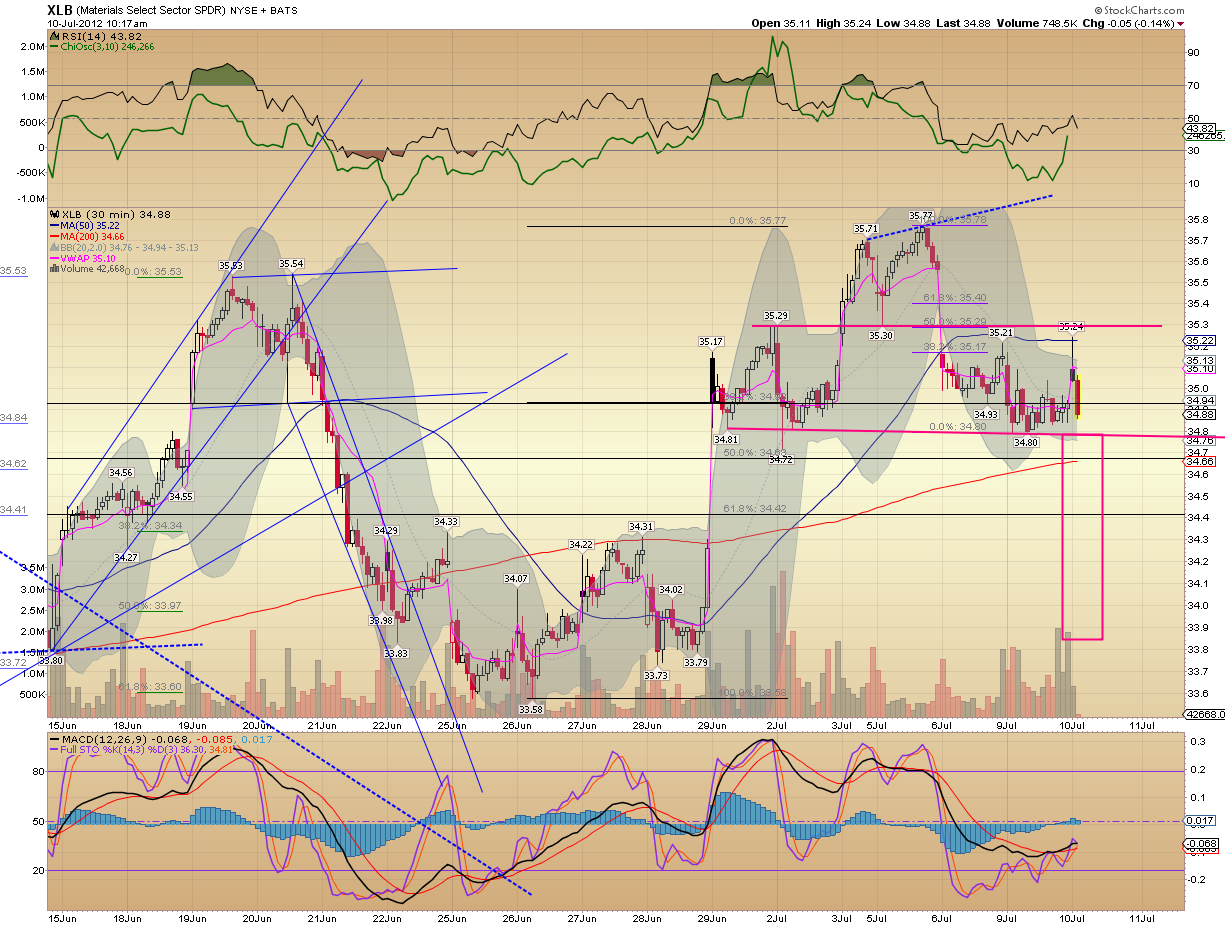Click the "38.2%: 34.34" Fibonacci label
The height and width of the screenshot is (928, 1225).
point(150,525)
